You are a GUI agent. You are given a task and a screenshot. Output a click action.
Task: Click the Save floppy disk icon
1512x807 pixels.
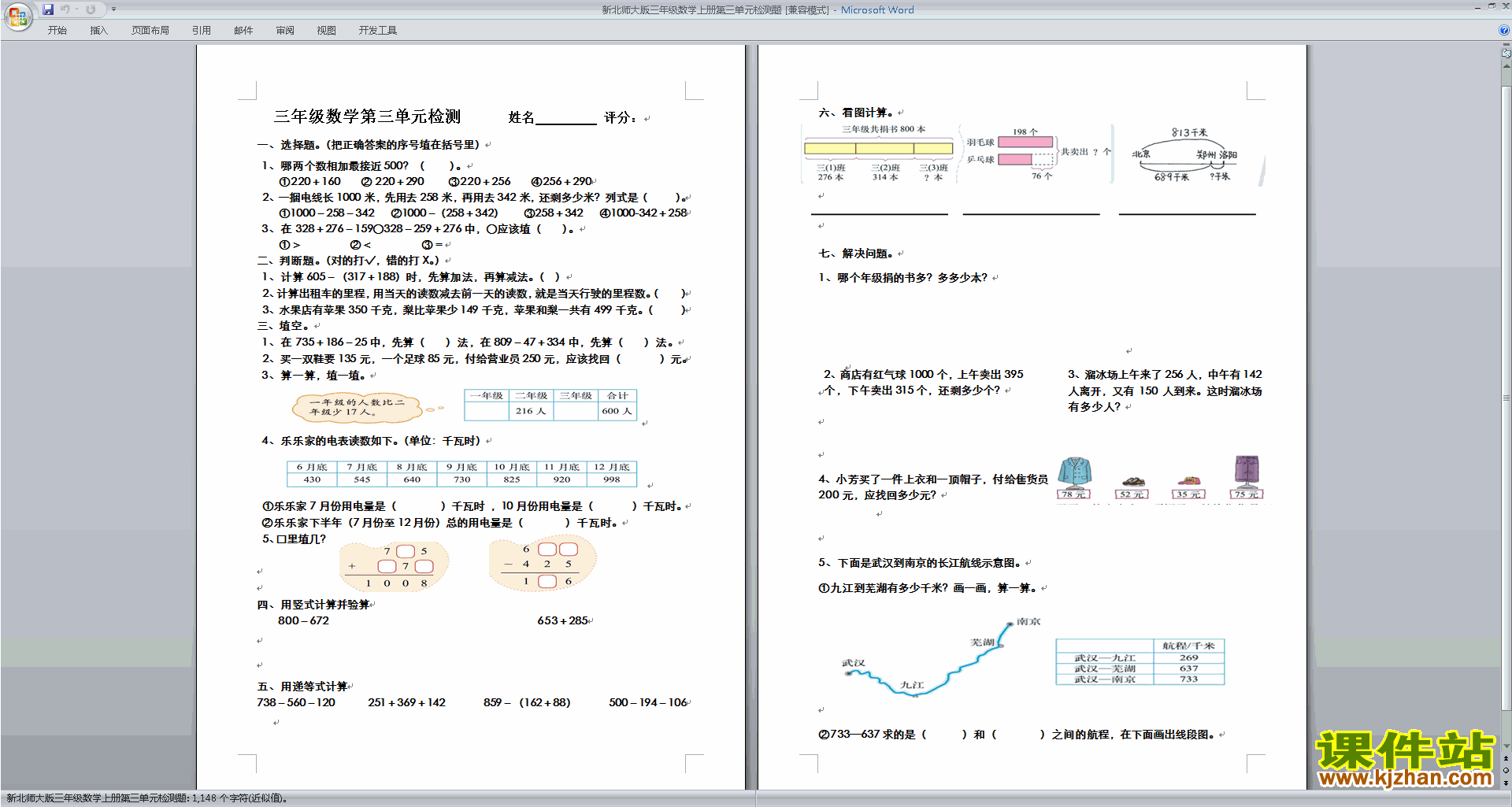[x=48, y=9]
